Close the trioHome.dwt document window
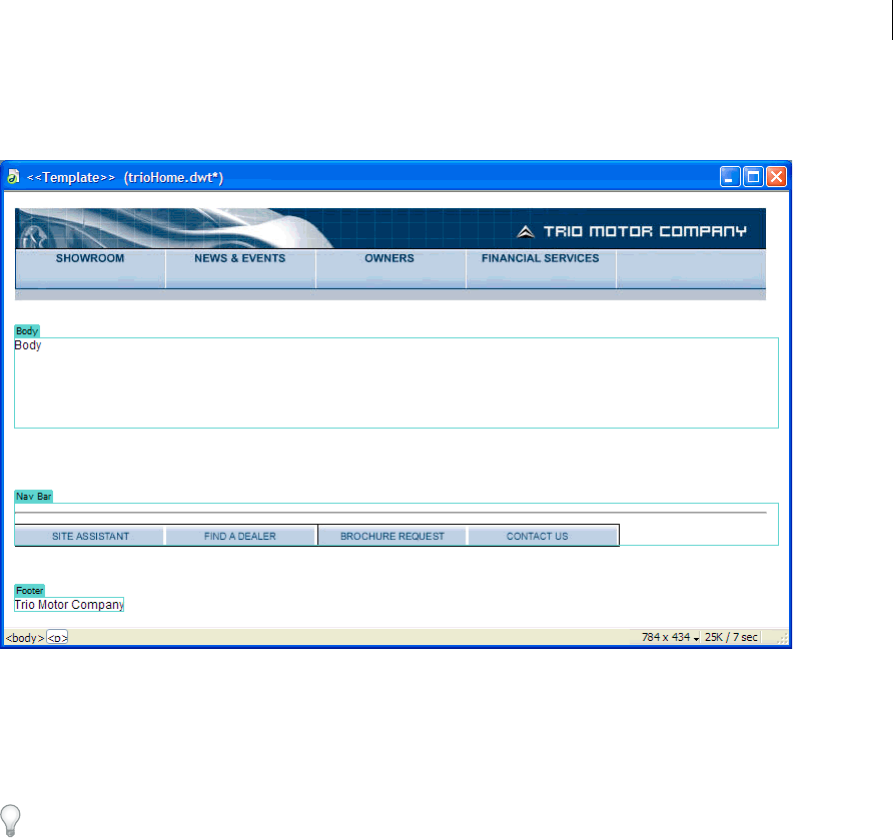 click(776, 177)
